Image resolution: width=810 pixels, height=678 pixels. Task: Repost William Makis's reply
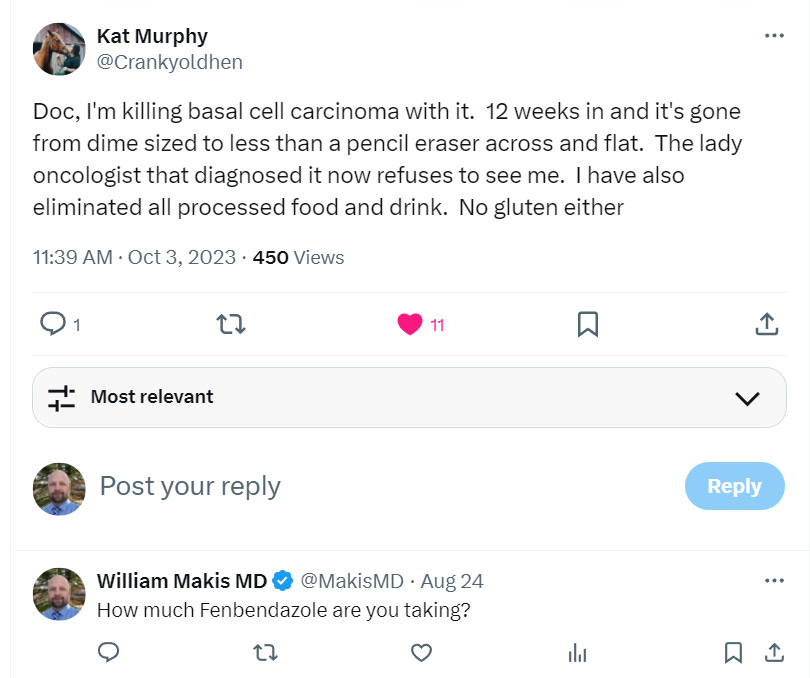pyautogui.click(x=265, y=653)
